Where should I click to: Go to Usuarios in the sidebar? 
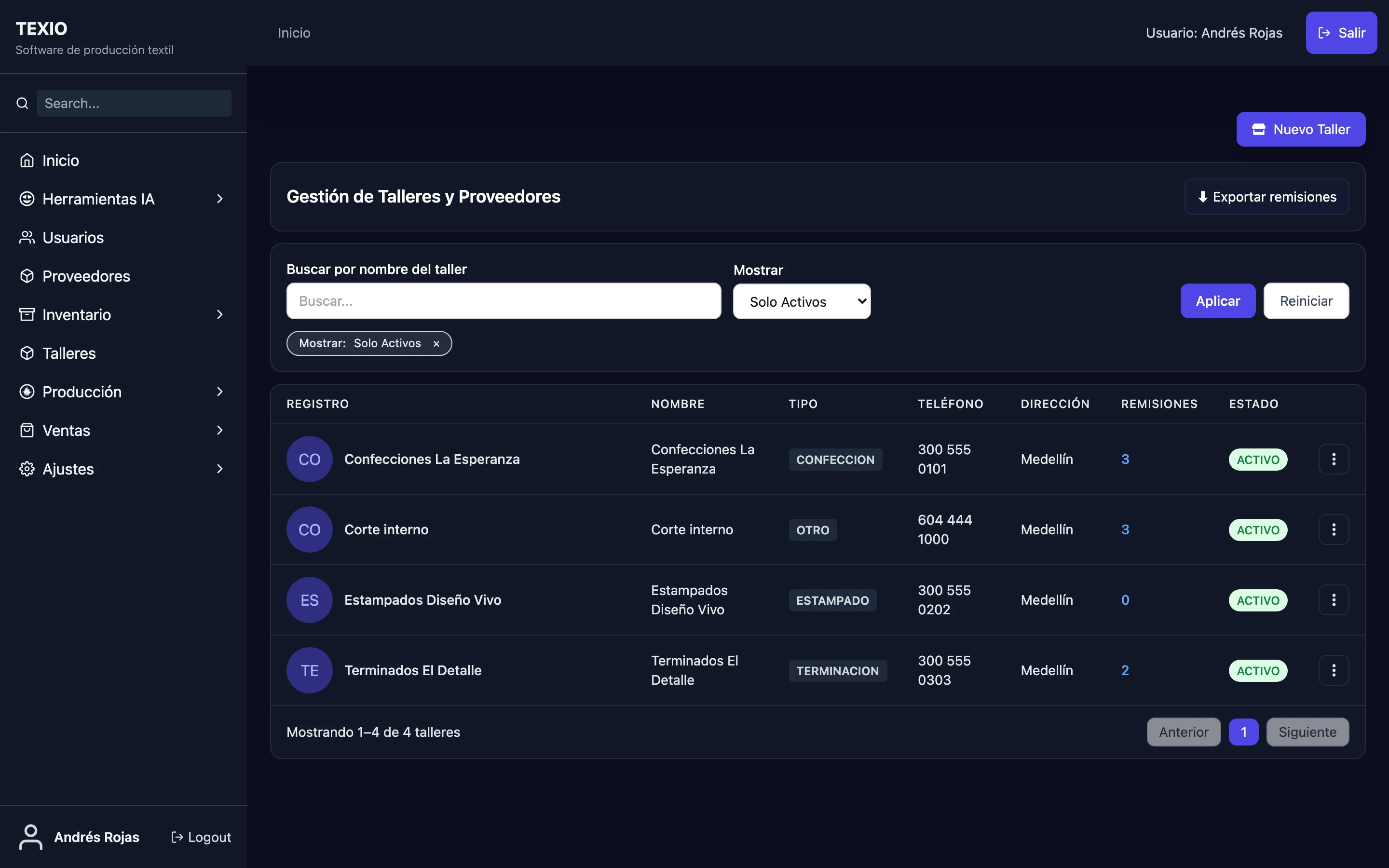[123, 237]
